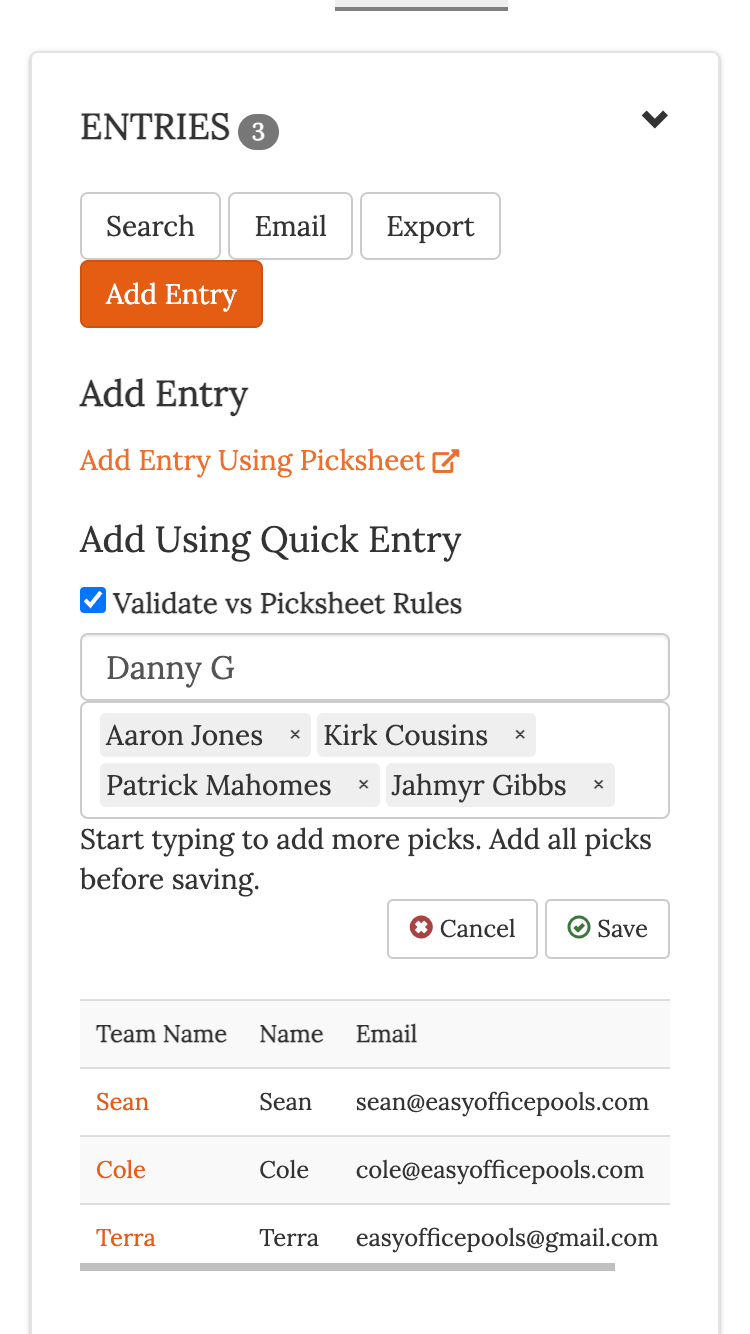750x1334 pixels.
Task: Remove the Aaron Jones pick with its × icon
Action: coord(295,735)
